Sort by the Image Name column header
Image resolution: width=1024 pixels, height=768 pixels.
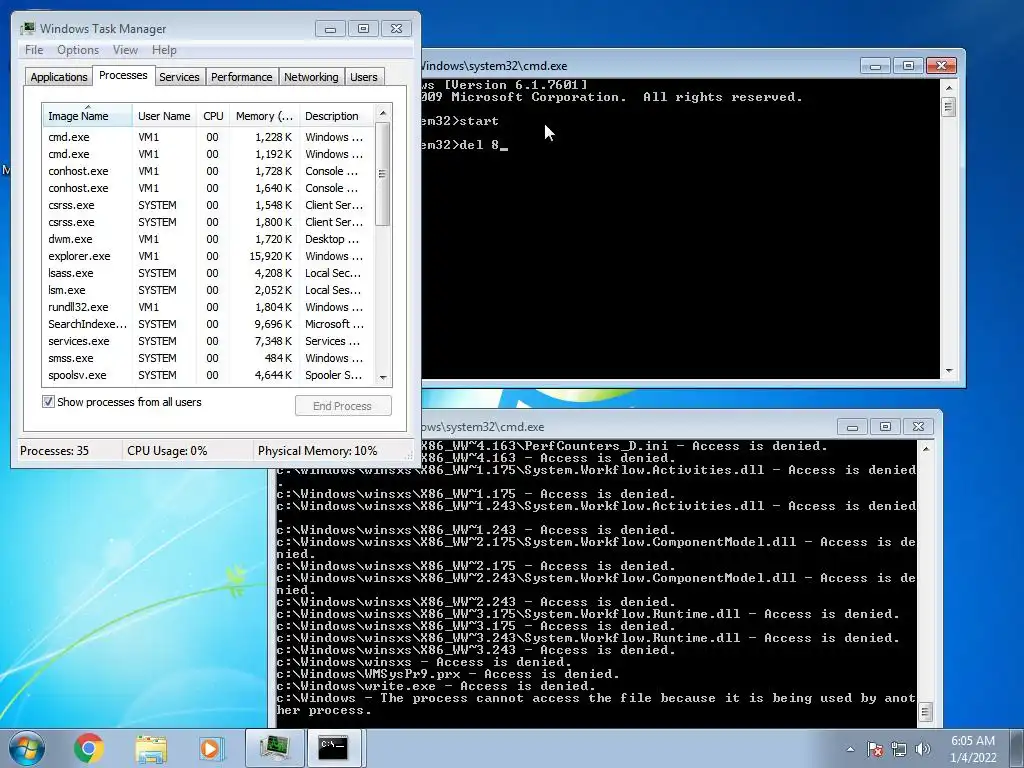point(87,116)
